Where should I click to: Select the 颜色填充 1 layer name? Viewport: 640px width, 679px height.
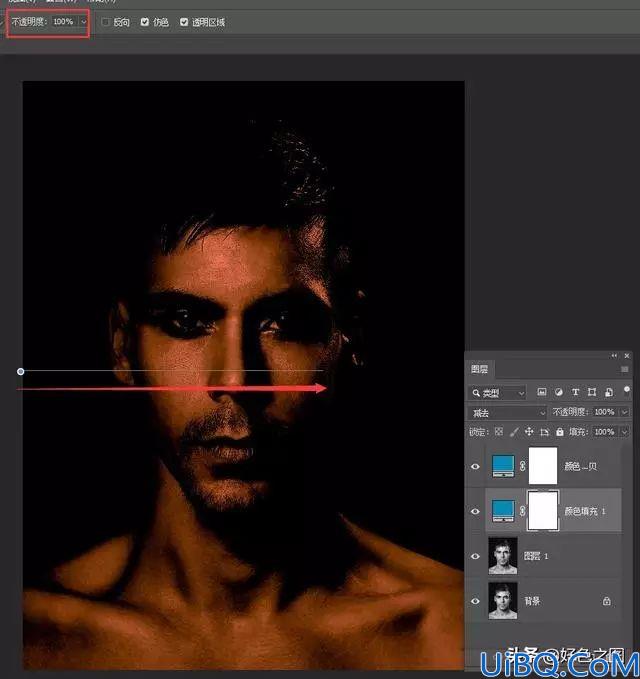(x=585, y=511)
